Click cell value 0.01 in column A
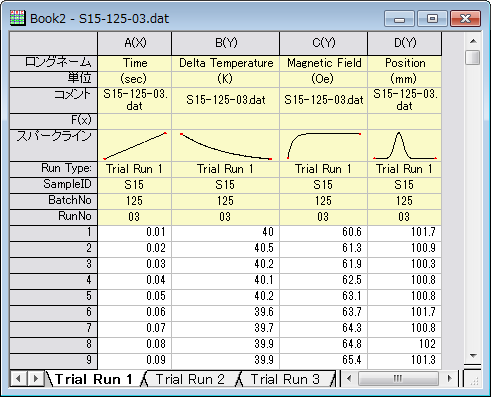 click(x=135, y=233)
